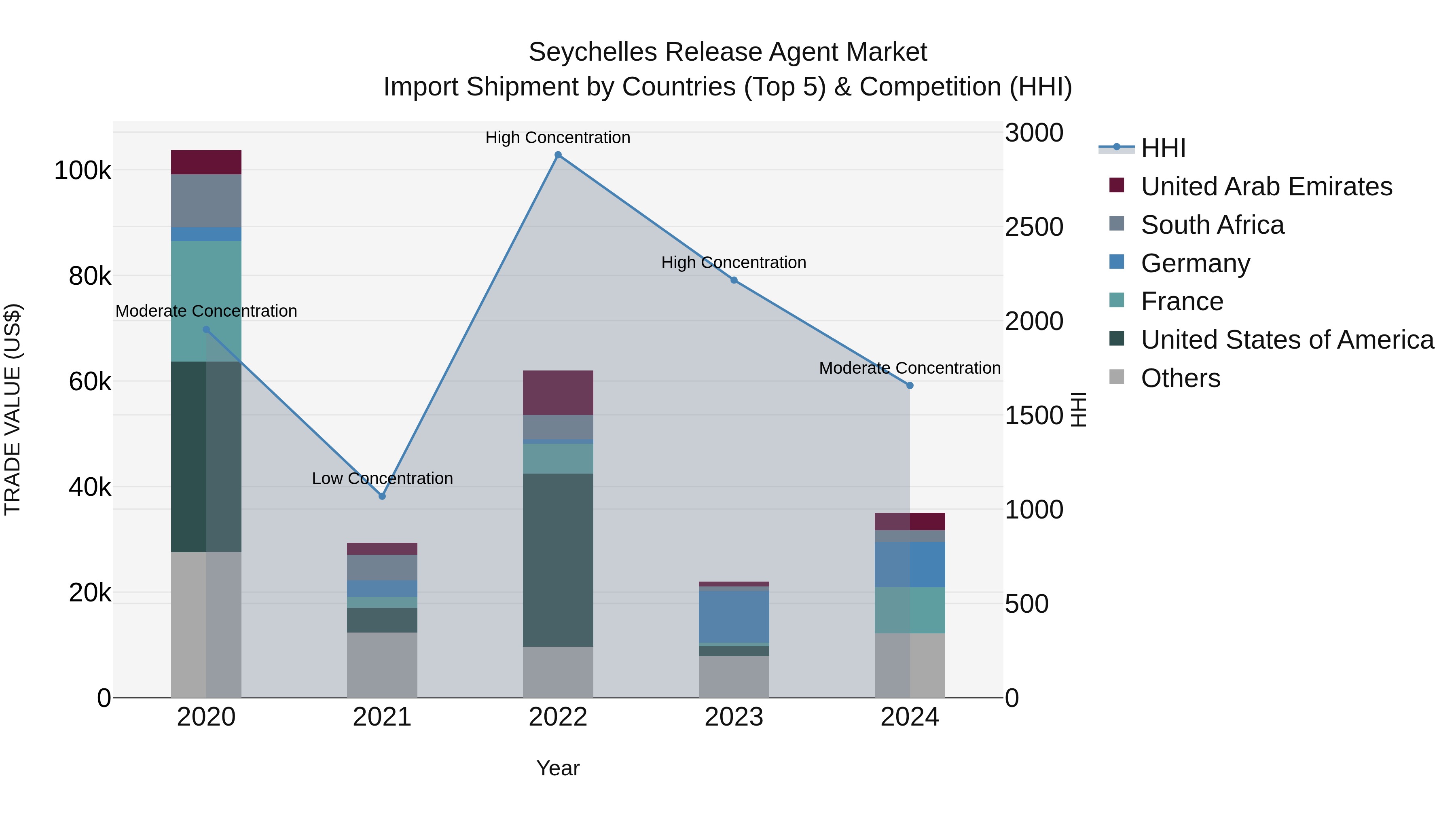The width and height of the screenshot is (1456, 819).
Task: Click the right-side 'HHI' axis title
Action: click(1078, 409)
